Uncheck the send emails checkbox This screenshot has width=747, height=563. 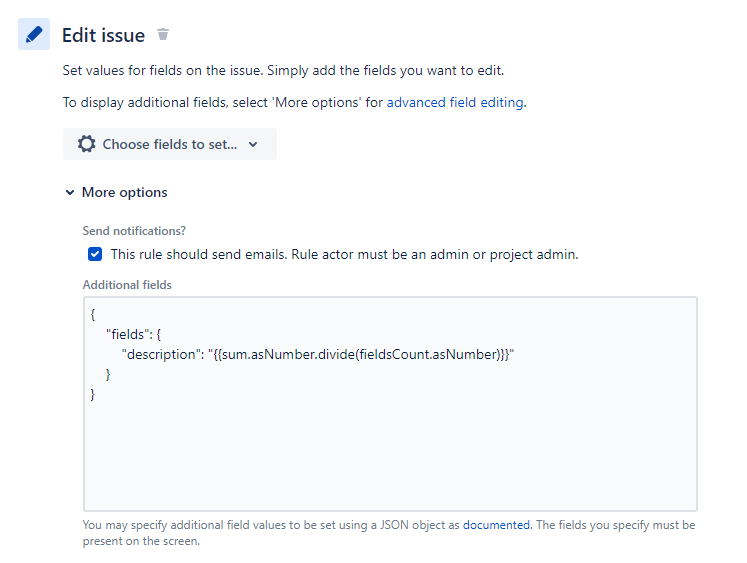point(95,254)
